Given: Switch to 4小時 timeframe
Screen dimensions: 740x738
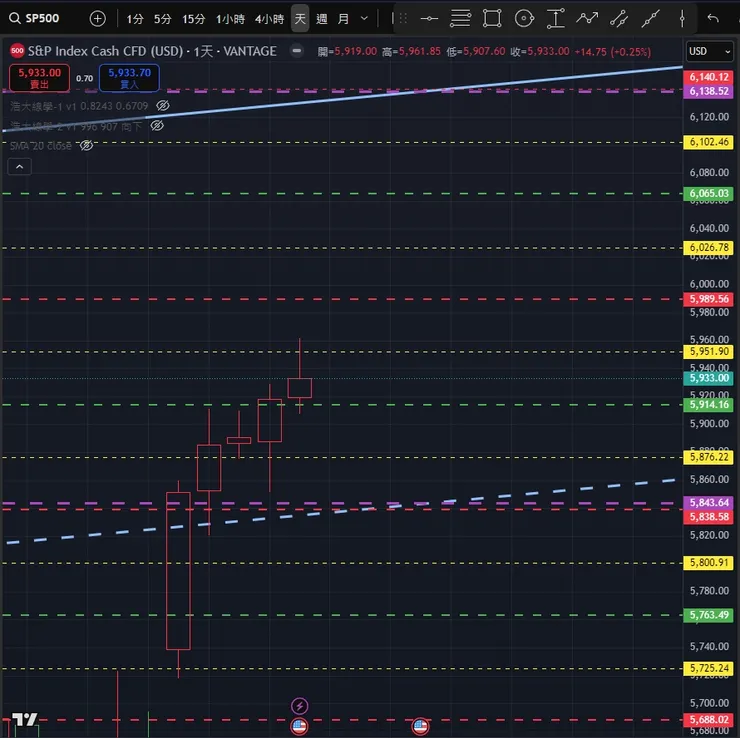Looking at the screenshot, I should click(x=269, y=19).
